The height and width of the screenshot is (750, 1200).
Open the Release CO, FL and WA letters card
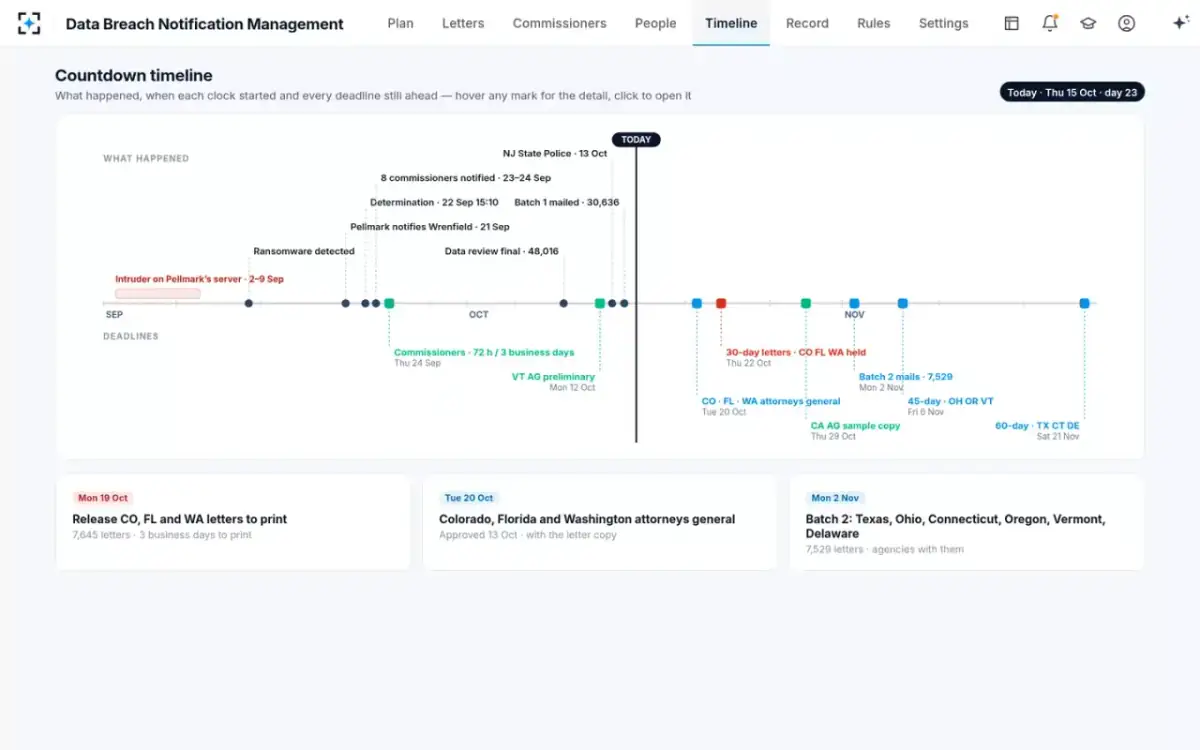[x=233, y=522]
